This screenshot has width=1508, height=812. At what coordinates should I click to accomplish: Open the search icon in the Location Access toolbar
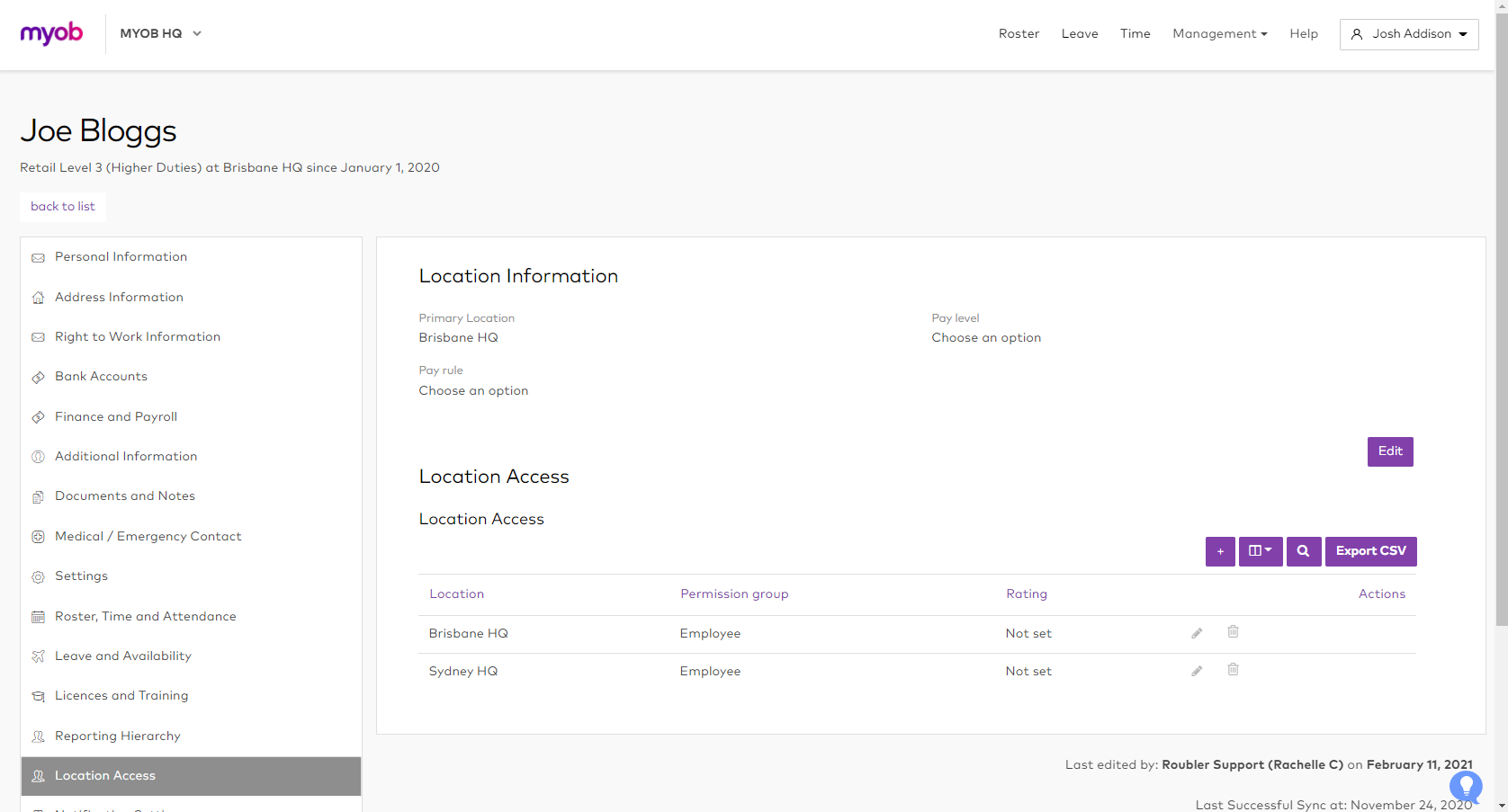click(x=1303, y=551)
